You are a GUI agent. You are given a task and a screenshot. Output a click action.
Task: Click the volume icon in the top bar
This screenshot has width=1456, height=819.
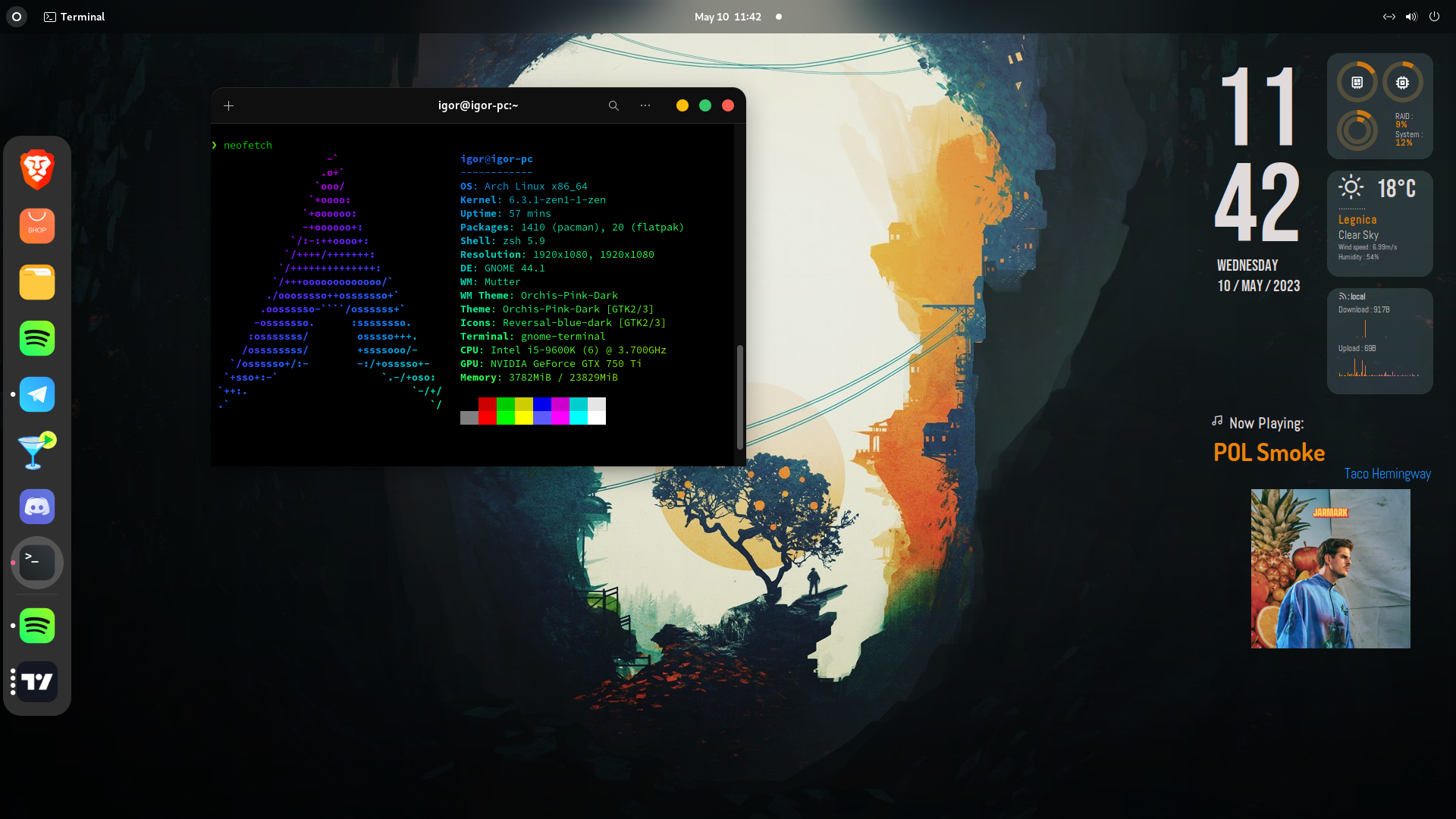[1410, 16]
